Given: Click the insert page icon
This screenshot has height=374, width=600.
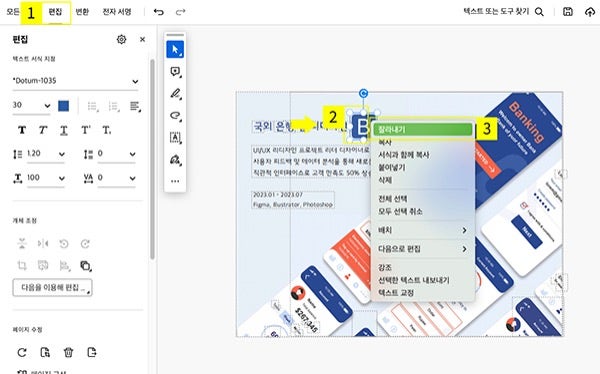Looking at the screenshot, I should 92,352.
